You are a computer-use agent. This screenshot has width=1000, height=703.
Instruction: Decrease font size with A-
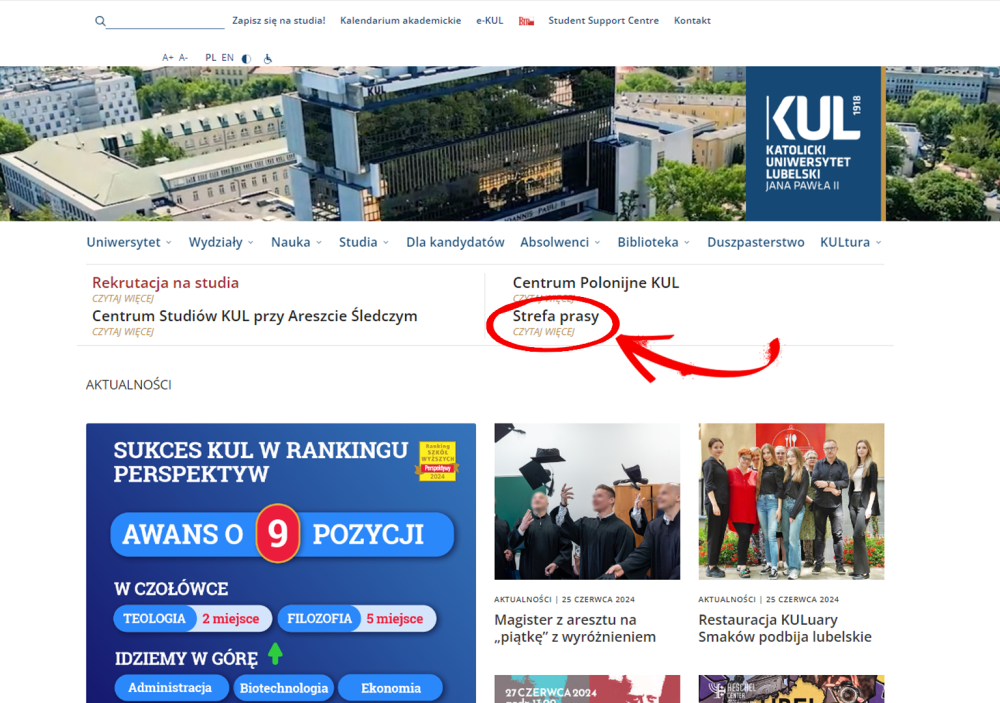pyautogui.click(x=183, y=58)
